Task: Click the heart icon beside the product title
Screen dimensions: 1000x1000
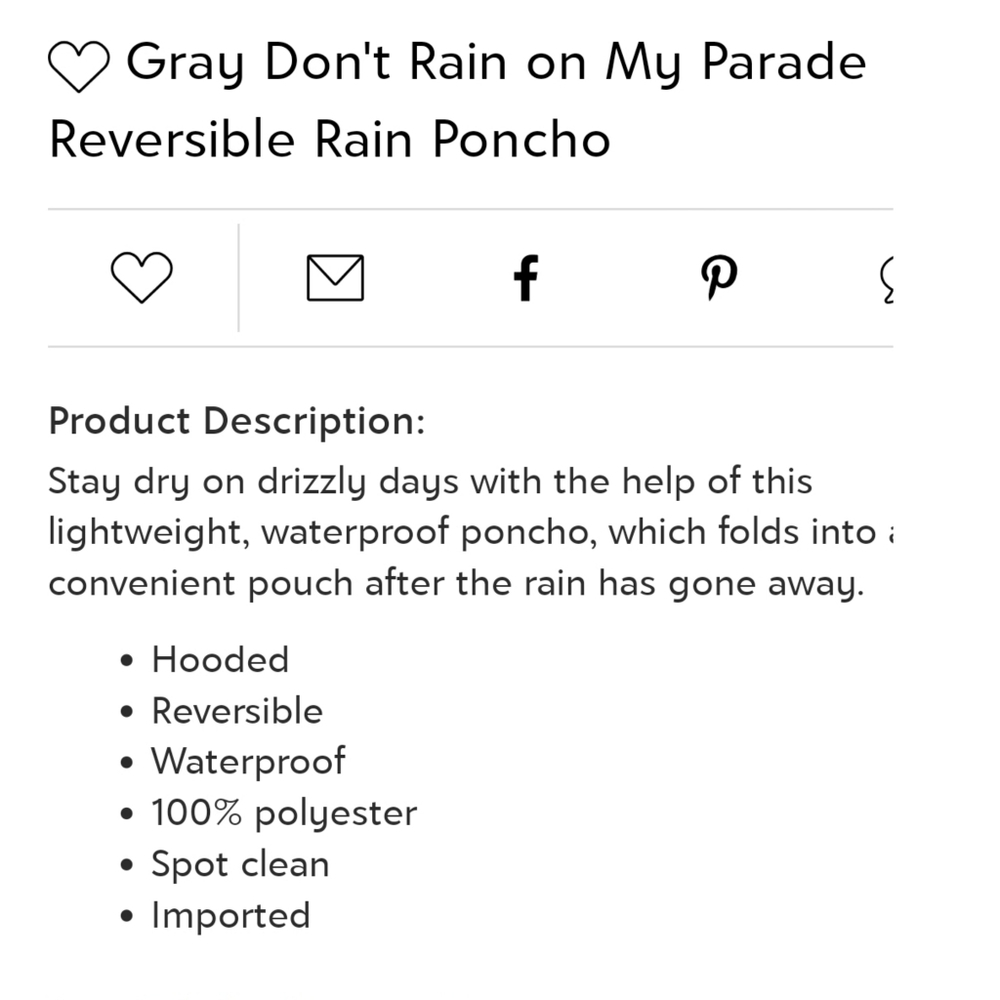Action: pos(79,63)
